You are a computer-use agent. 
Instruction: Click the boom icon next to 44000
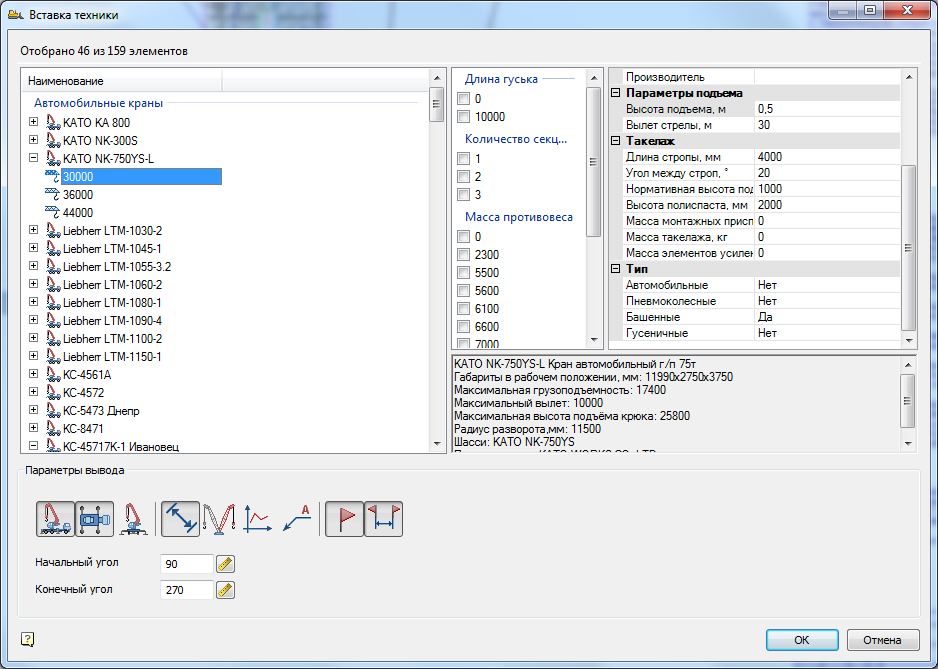pos(53,212)
